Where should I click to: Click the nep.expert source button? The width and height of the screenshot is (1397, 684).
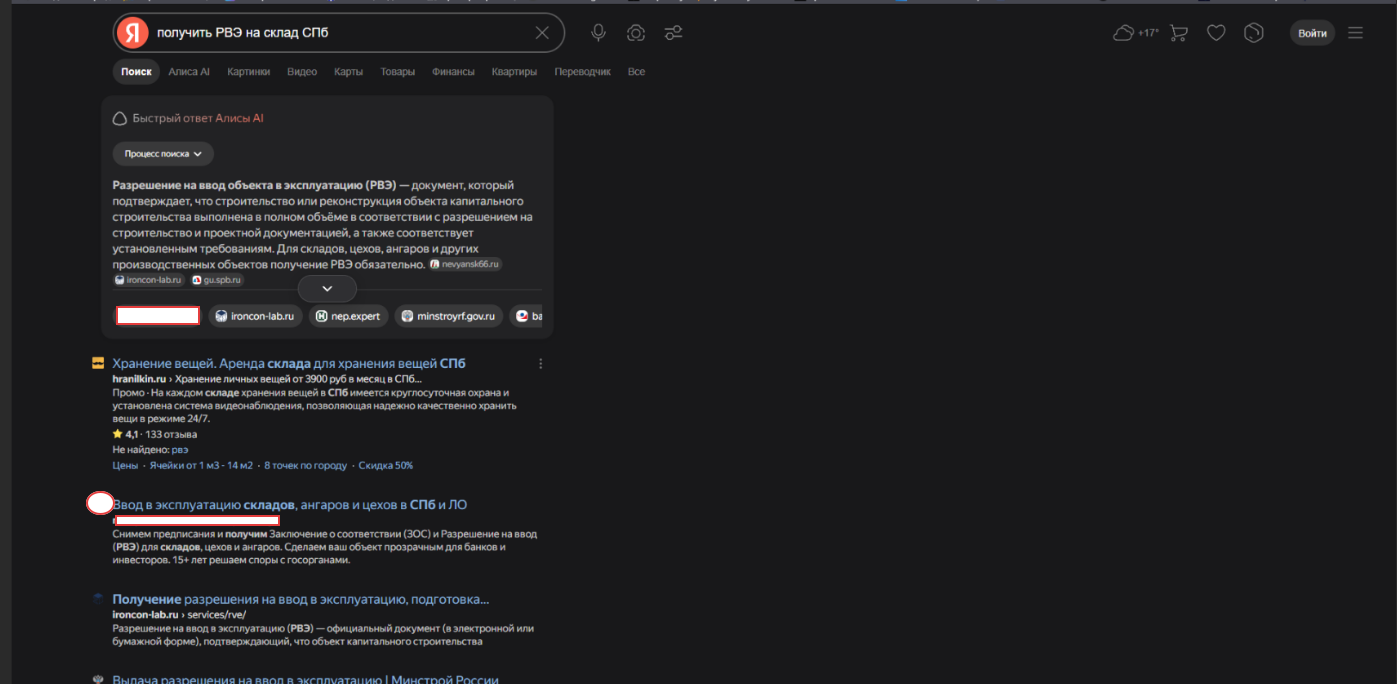tap(348, 316)
